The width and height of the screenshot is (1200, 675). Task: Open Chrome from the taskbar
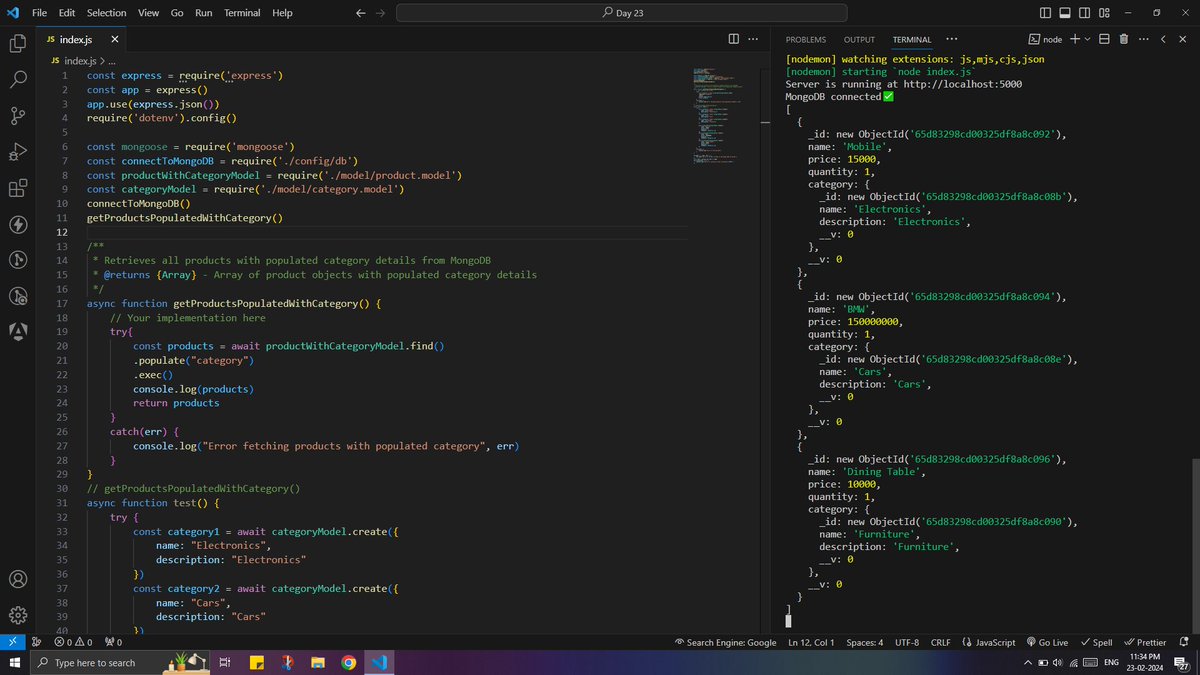tap(348, 663)
